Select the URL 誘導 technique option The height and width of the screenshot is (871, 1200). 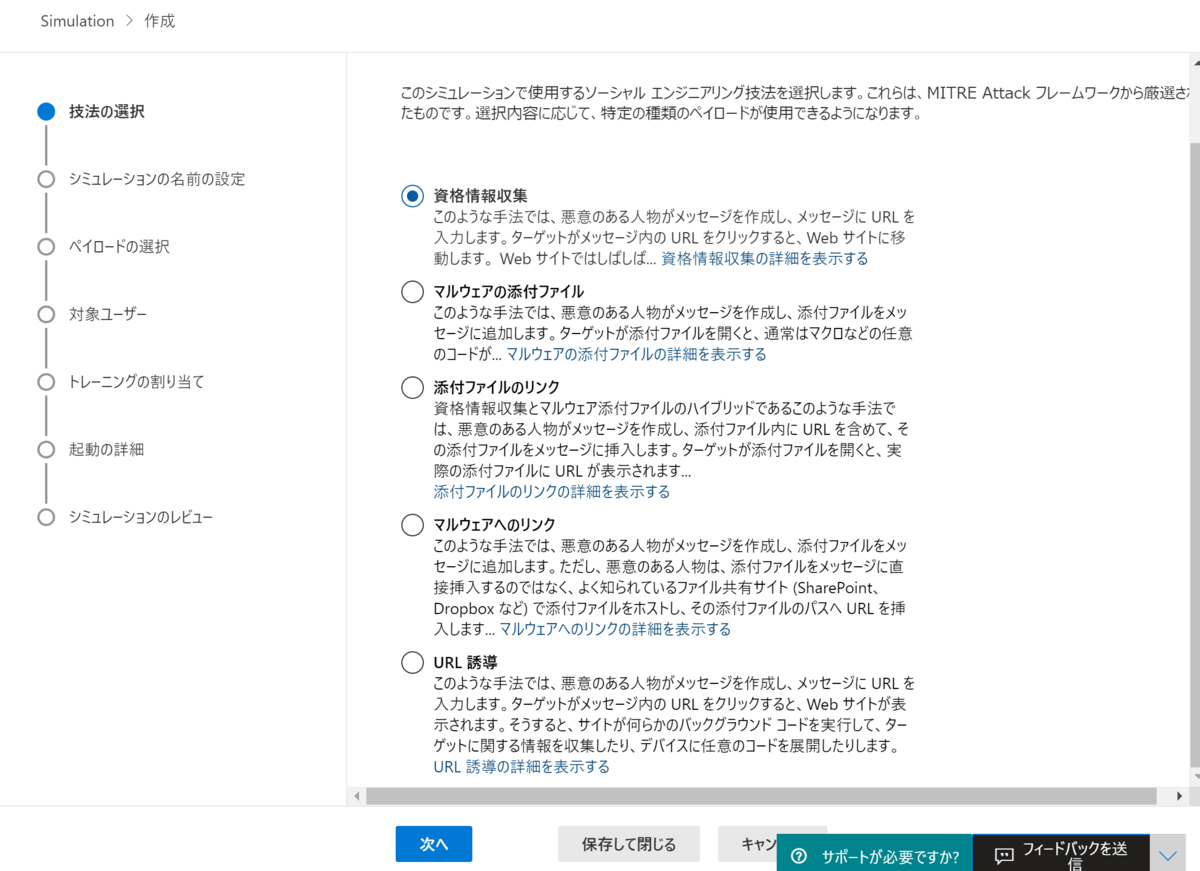pyautogui.click(x=412, y=662)
